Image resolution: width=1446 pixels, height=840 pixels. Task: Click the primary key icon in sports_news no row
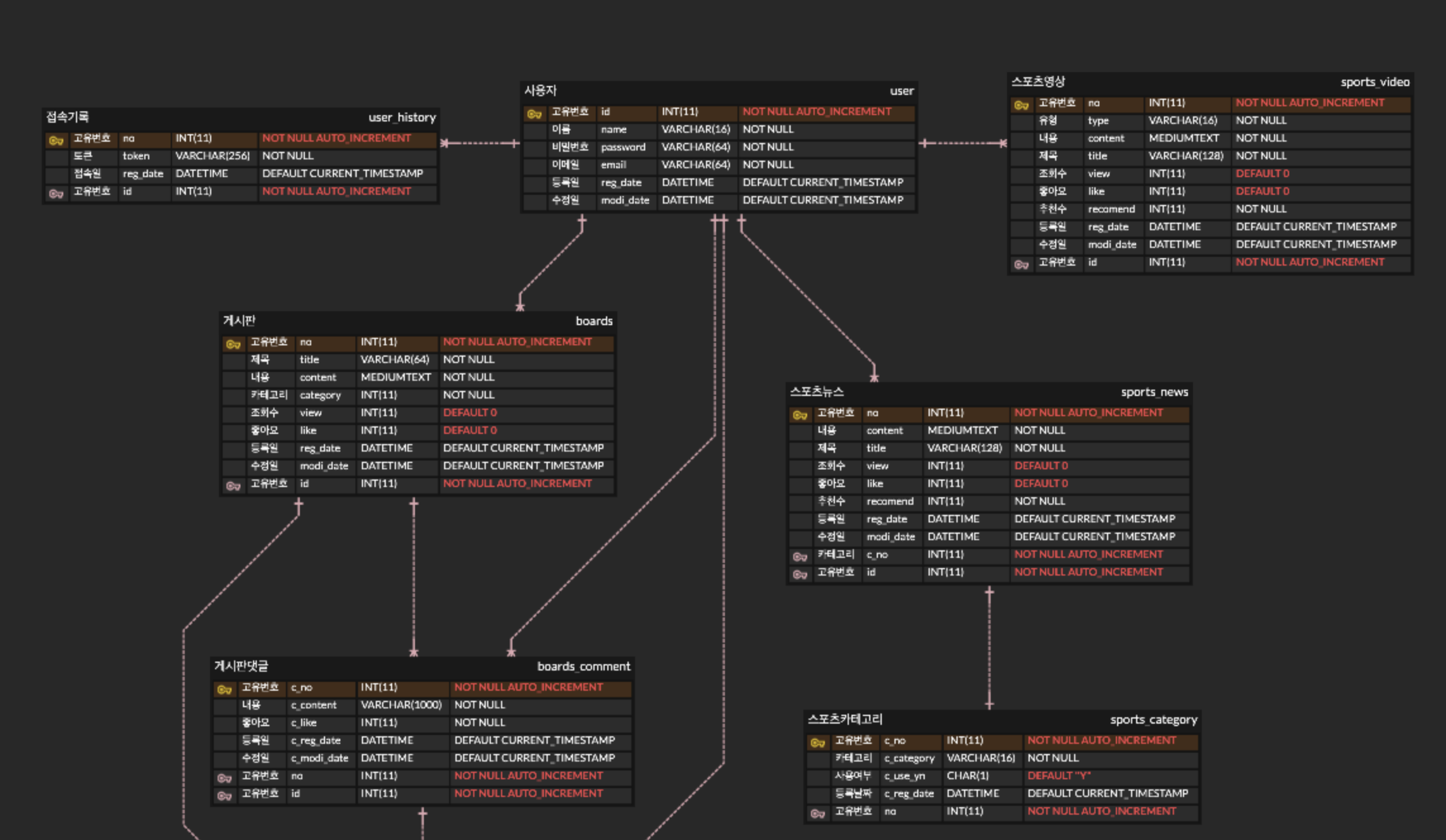800,414
